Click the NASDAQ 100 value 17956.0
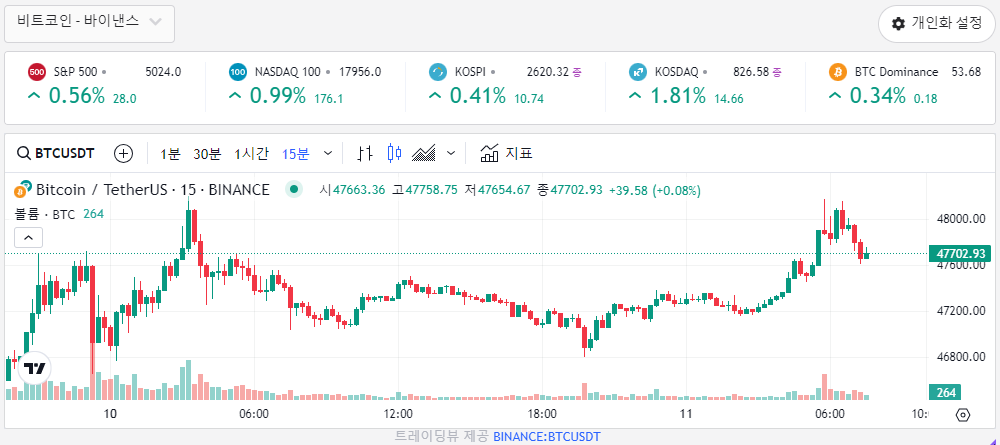Viewport: 1000px width, 445px height. pos(360,72)
